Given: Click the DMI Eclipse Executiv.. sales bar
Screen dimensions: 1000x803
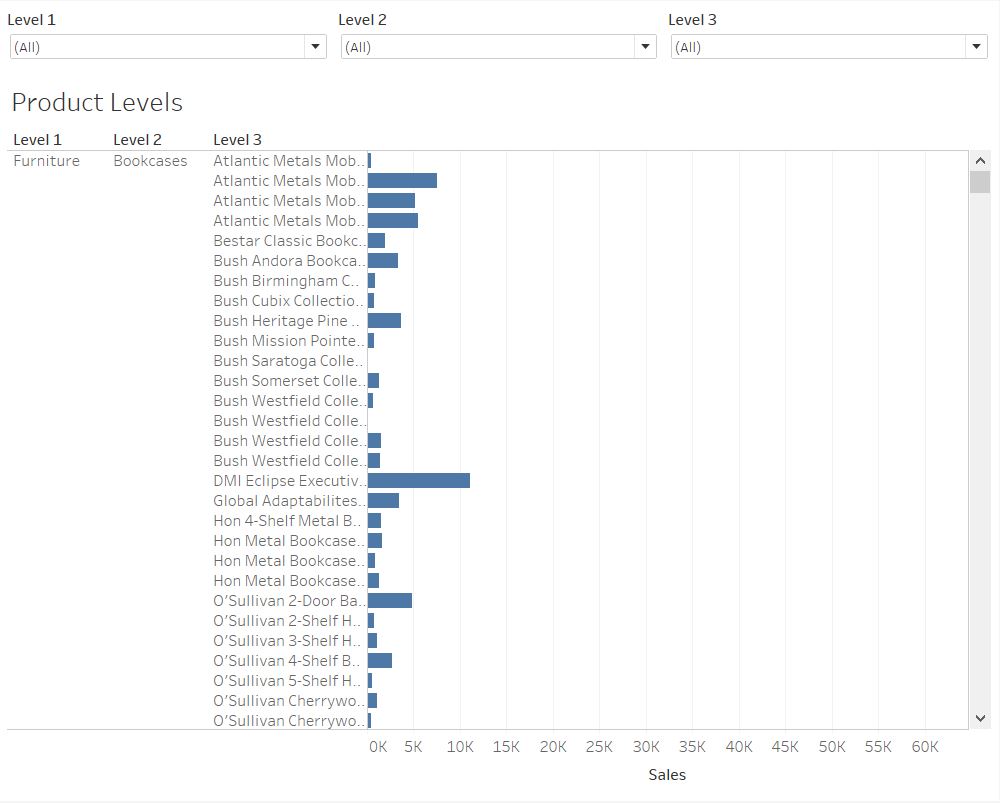Looking at the screenshot, I should (x=419, y=481).
